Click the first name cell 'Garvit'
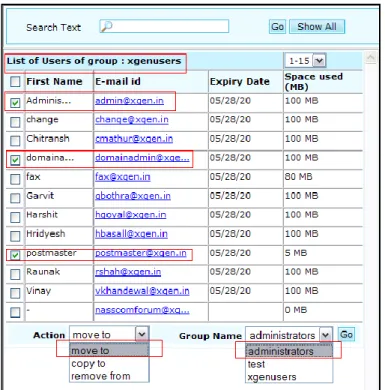Viewport: 385px width, 390px height. (40, 196)
